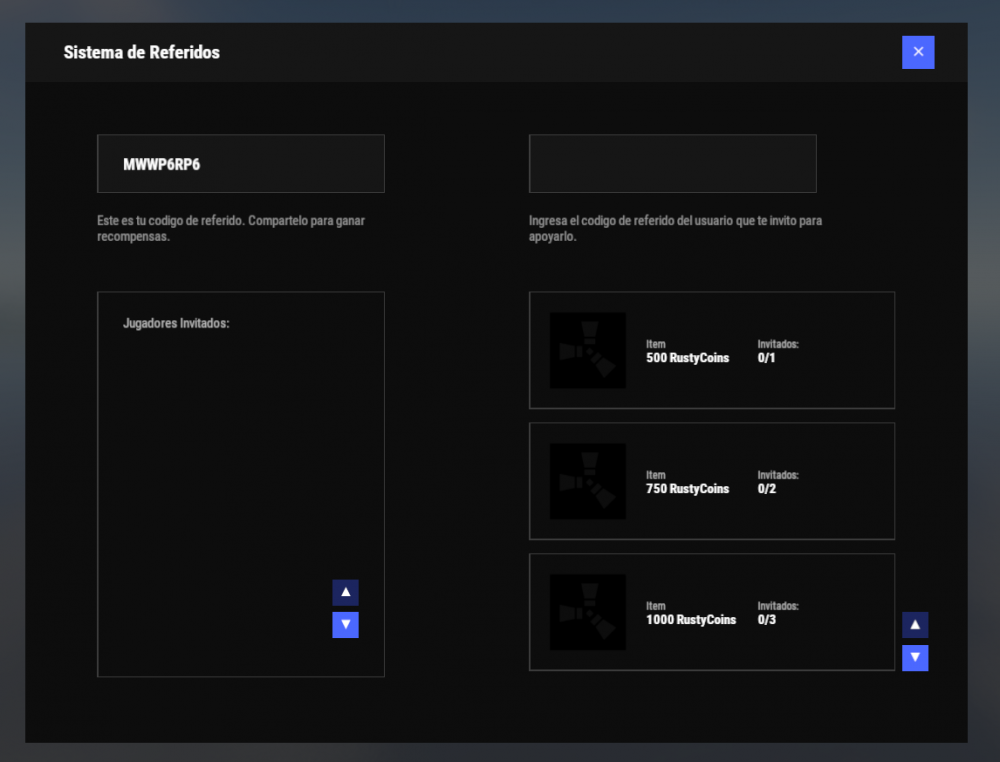Screen dimensions: 1000x762
Task: Click the Invitados 0/1 progress counter
Action: coord(767,358)
